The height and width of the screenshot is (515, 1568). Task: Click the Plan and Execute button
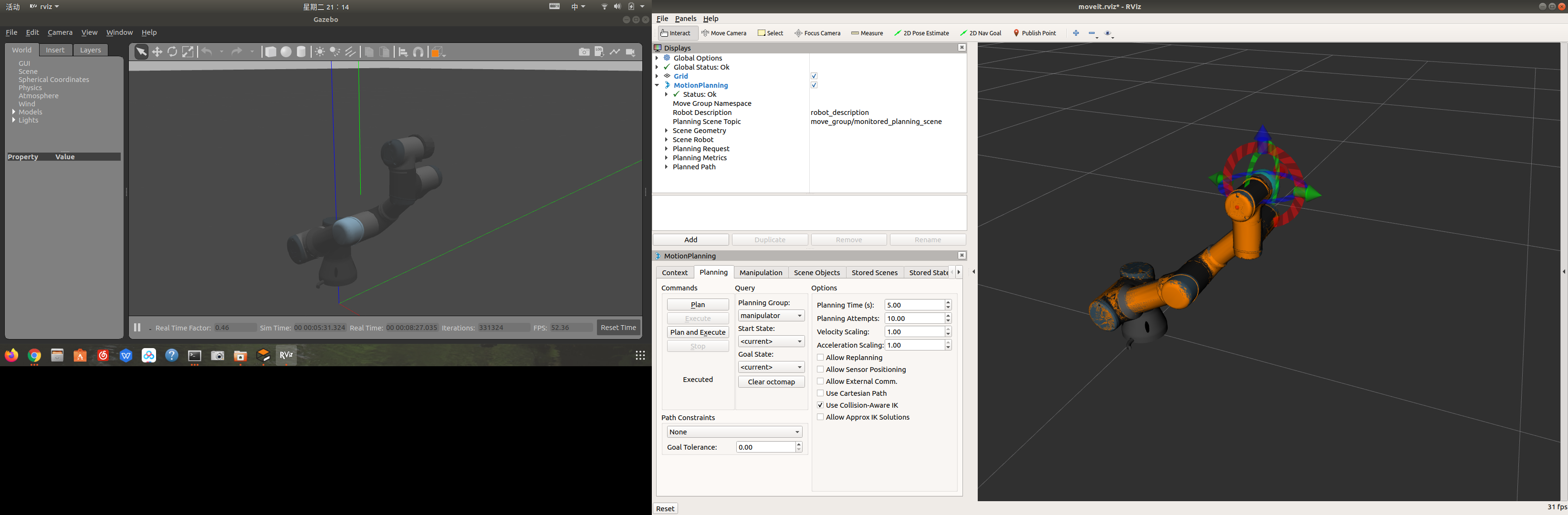(698, 332)
